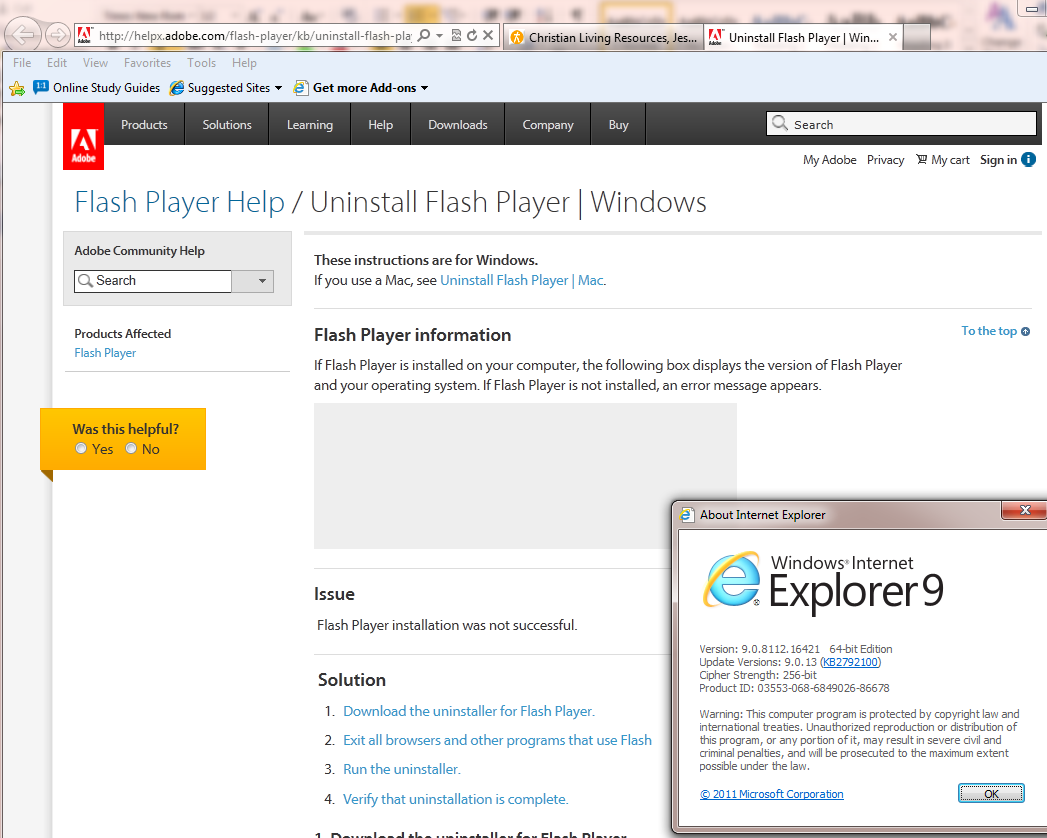Open the Tools menu
Screen dimensions: 1047x838
coord(202,63)
